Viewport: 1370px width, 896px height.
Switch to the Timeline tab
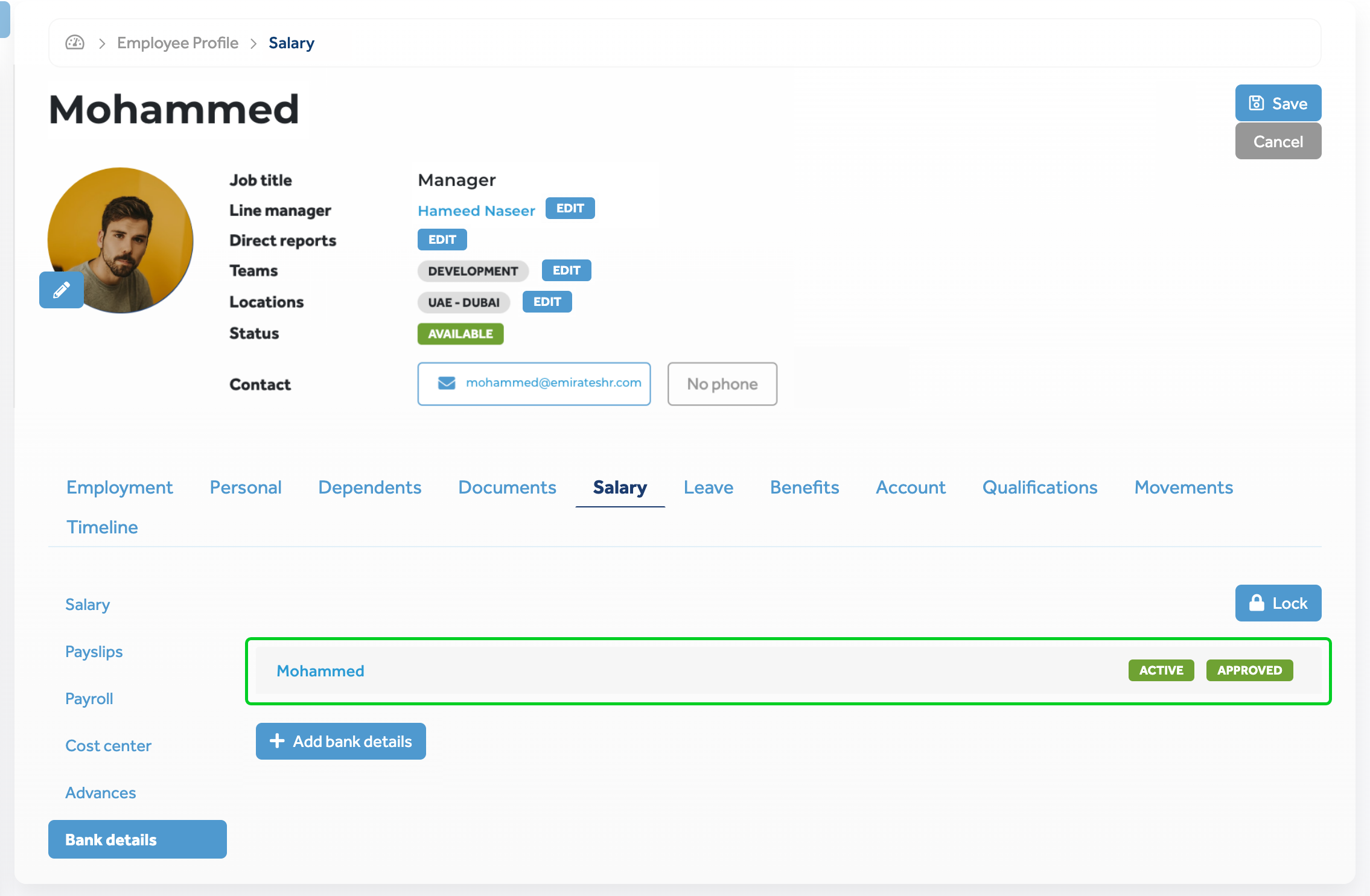(x=102, y=527)
